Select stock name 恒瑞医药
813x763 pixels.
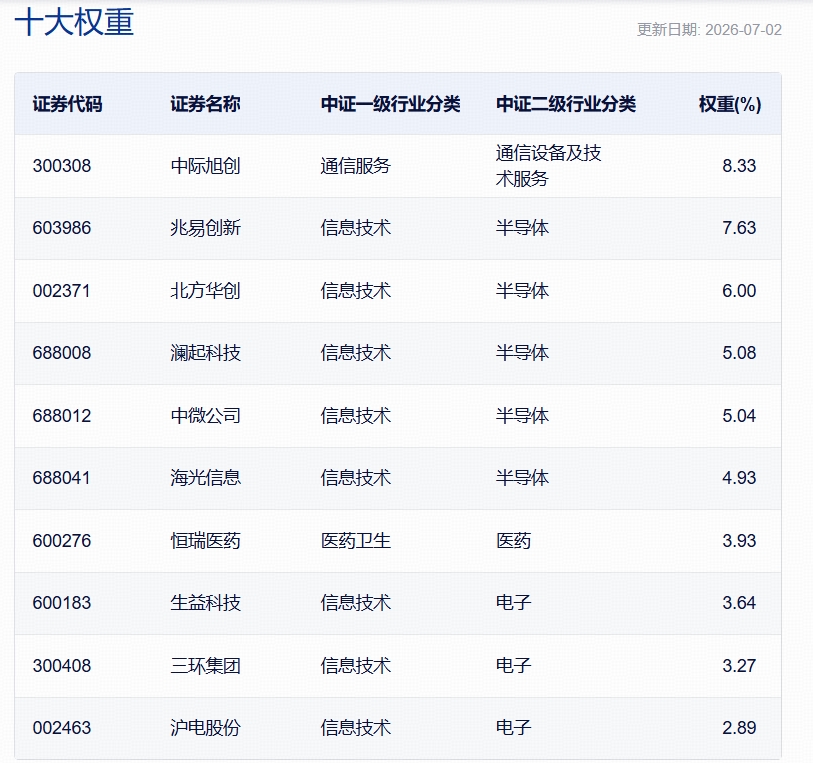(205, 541)
